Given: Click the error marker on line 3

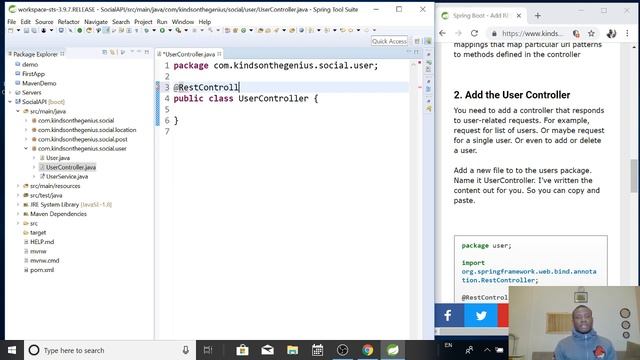Looking at the screenshot, I should tap(158, 87).
